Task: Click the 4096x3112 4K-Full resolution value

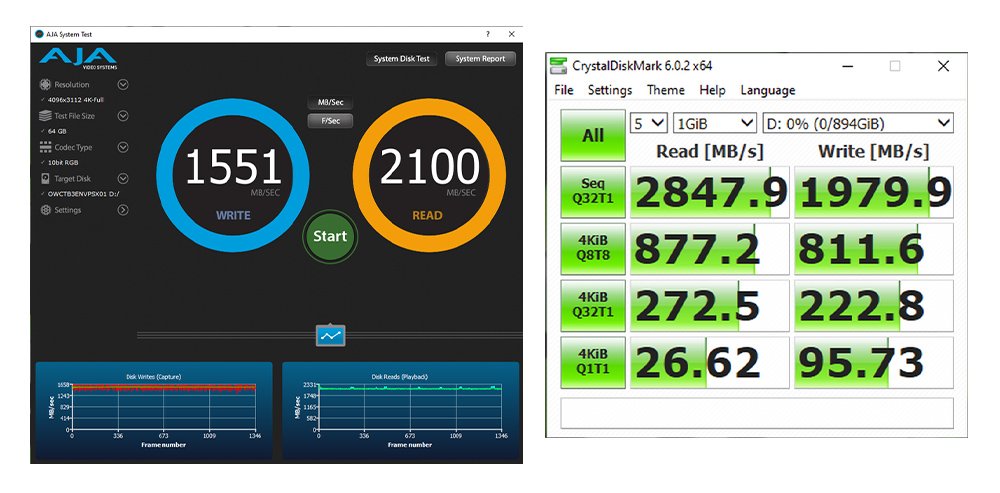Action: coord(75,100)
